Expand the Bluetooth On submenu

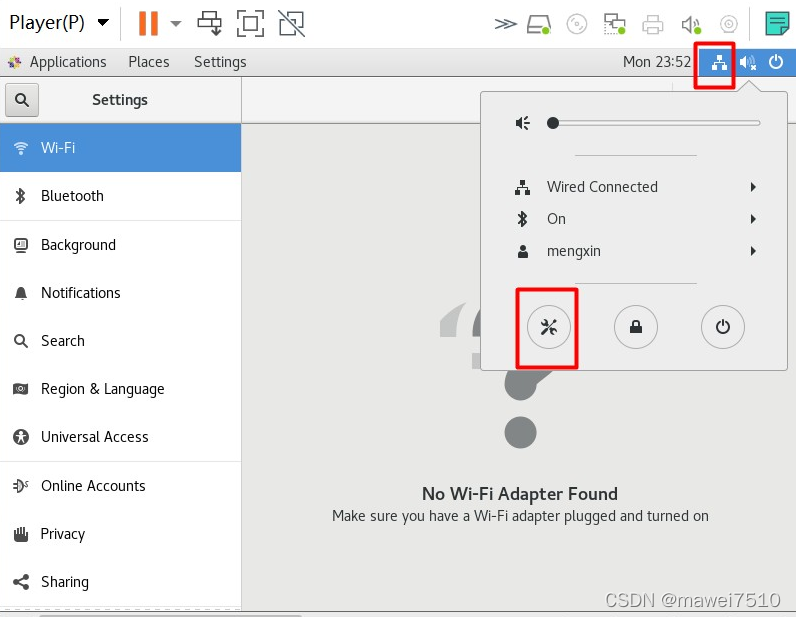point(635,219)
